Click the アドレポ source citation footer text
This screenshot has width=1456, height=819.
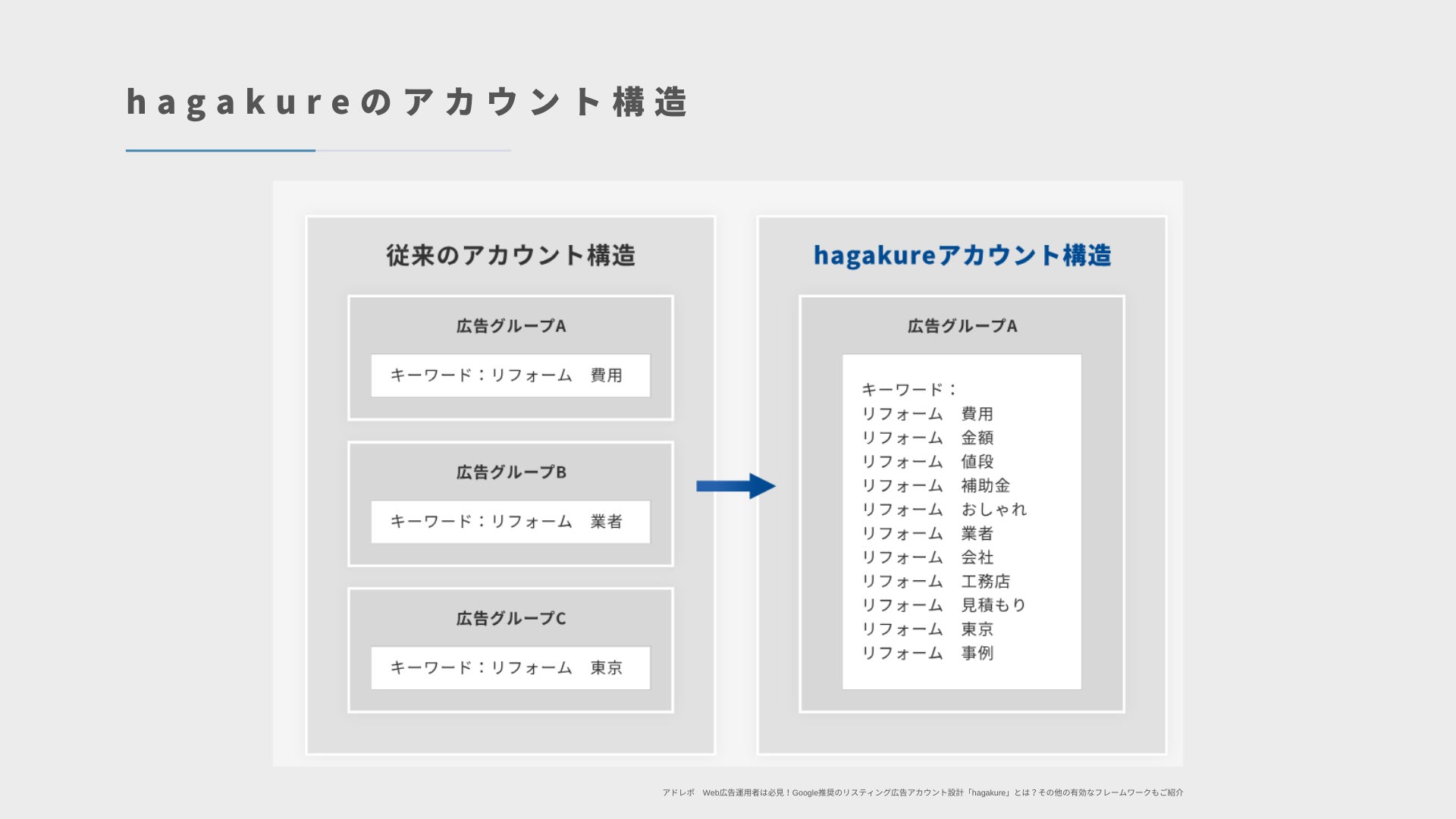[x=922, y=792]
